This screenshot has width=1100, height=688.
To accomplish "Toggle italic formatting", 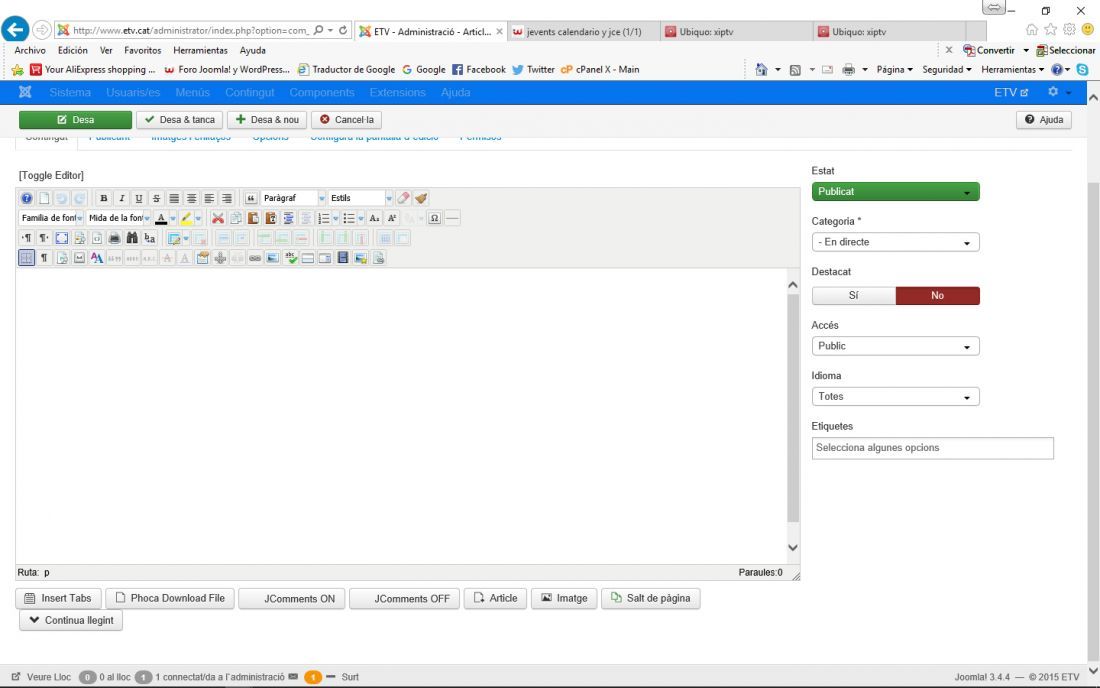I will pyautogui.click(x=121, y=198).
